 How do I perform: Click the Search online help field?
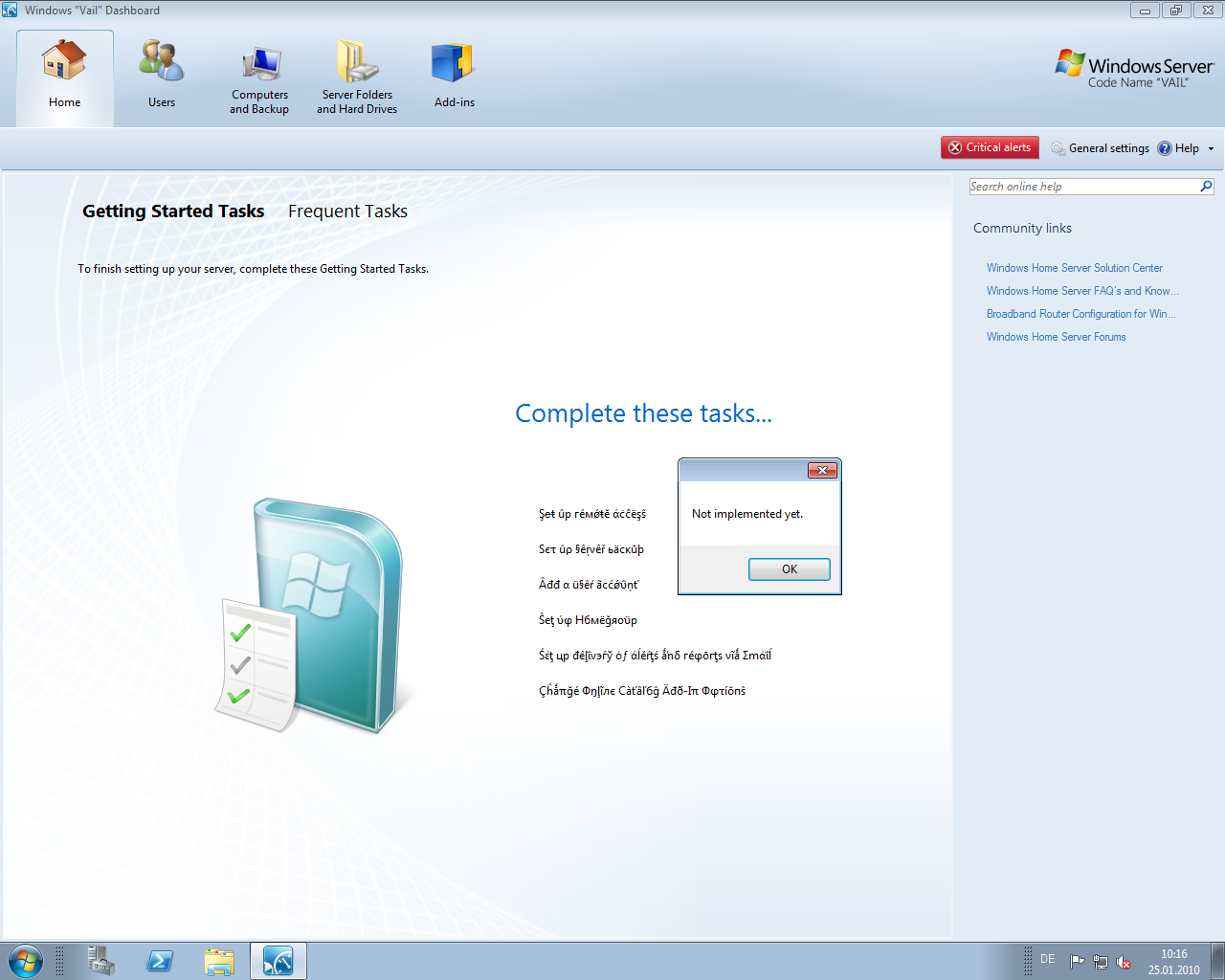(1083, 187)
